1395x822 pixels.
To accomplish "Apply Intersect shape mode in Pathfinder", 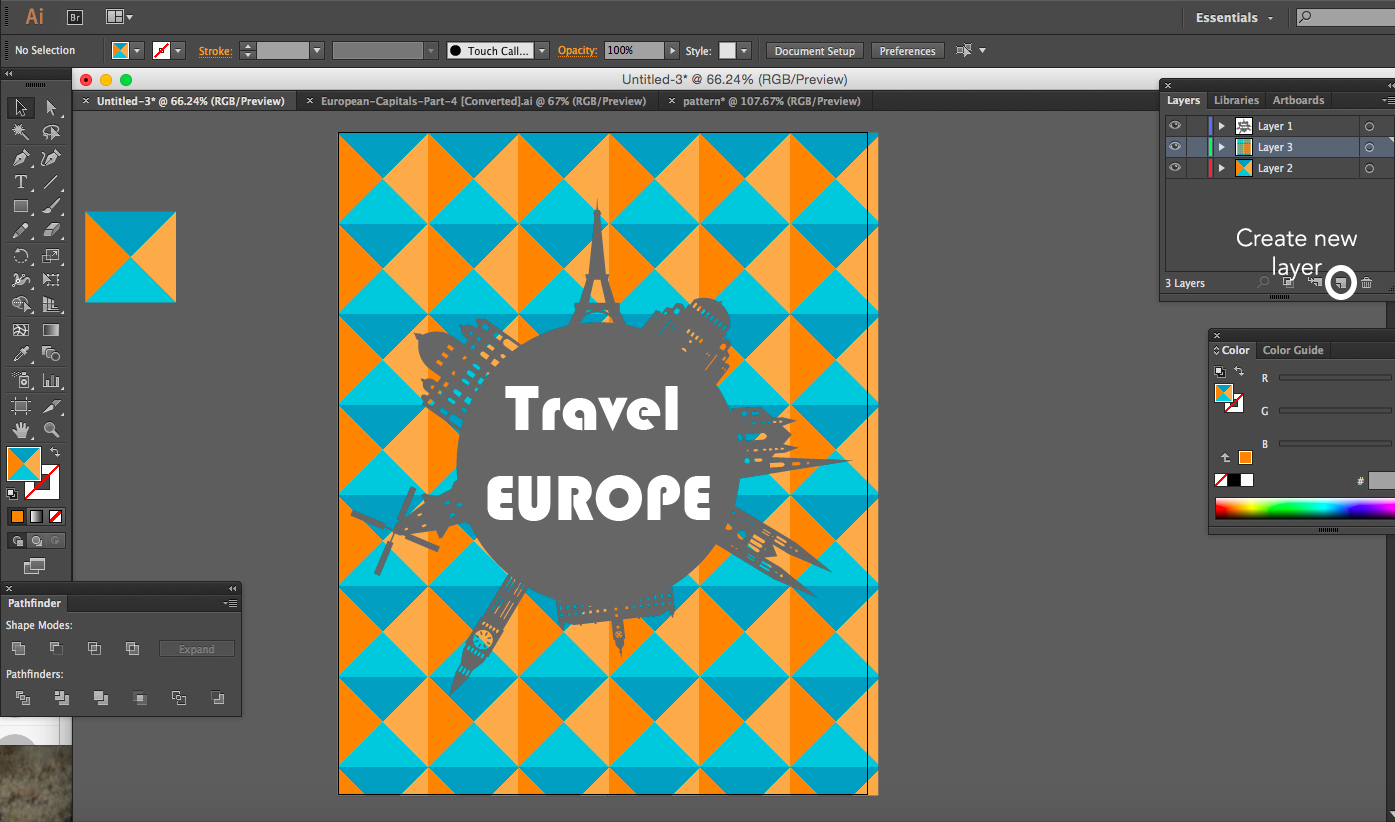I will tap(94, 649).
